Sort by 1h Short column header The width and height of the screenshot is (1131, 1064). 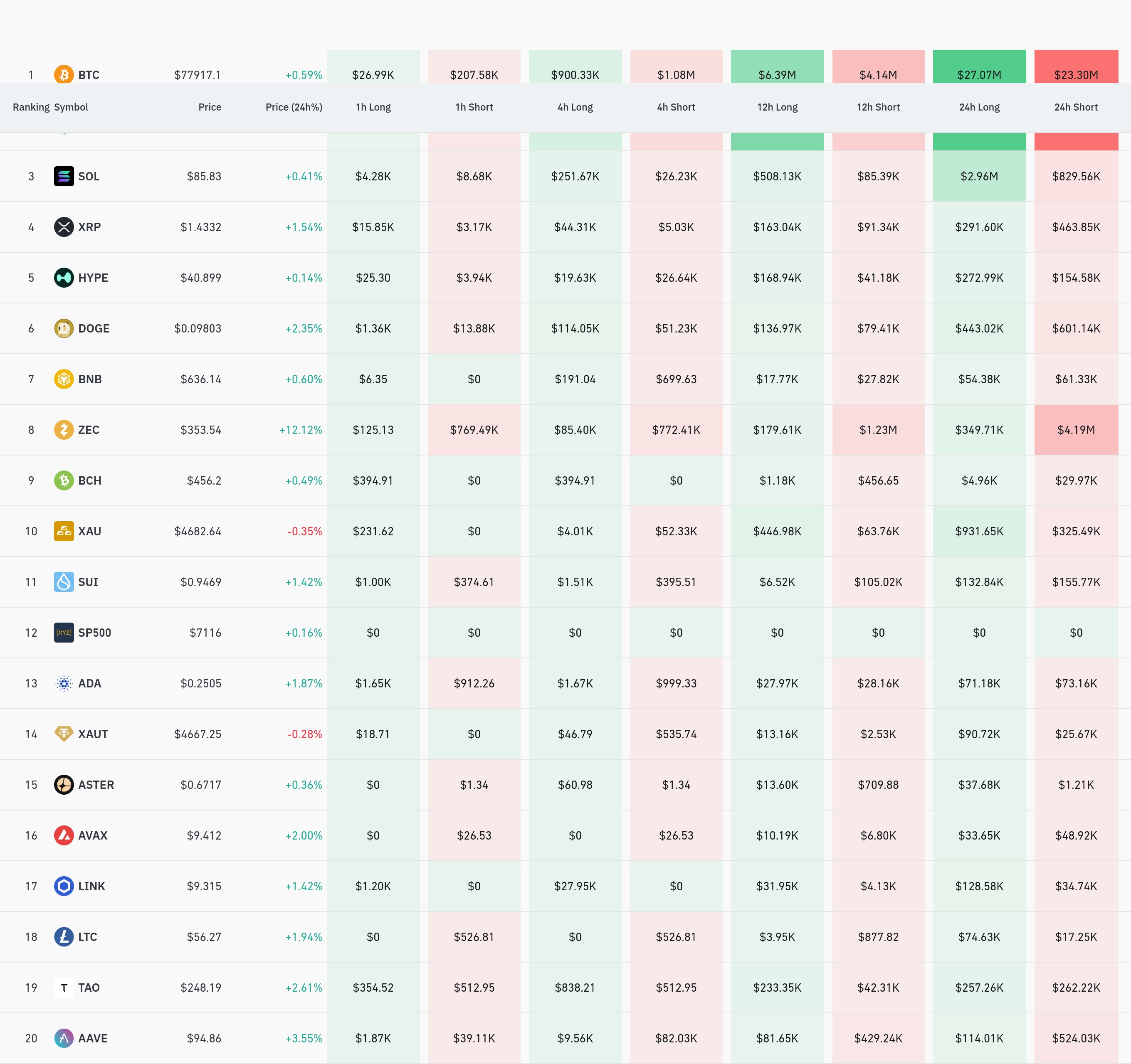tap(474, 107)
